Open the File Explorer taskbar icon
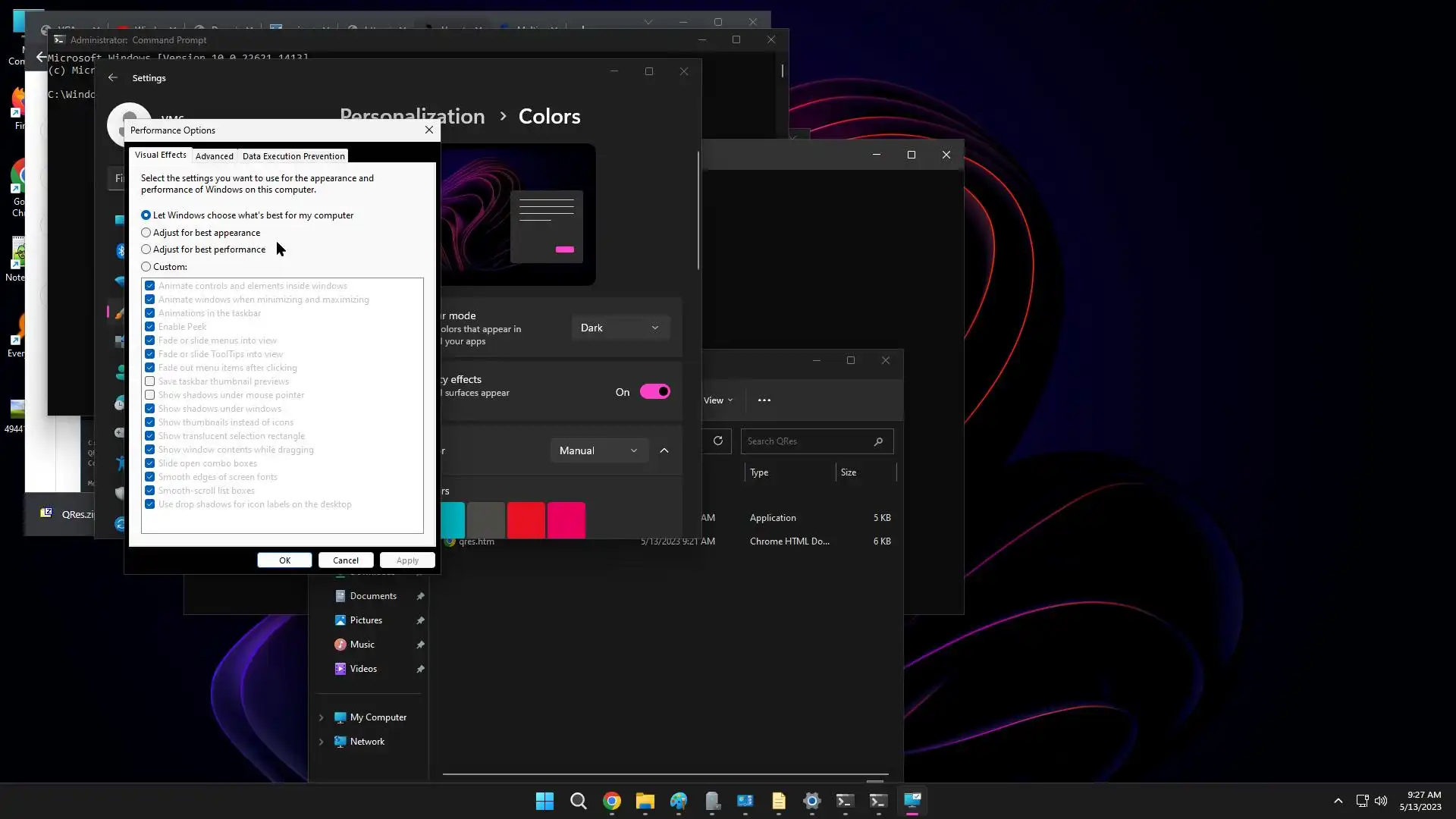The image size is (1456, 819). pyautogui.click(x=645, y=801)
